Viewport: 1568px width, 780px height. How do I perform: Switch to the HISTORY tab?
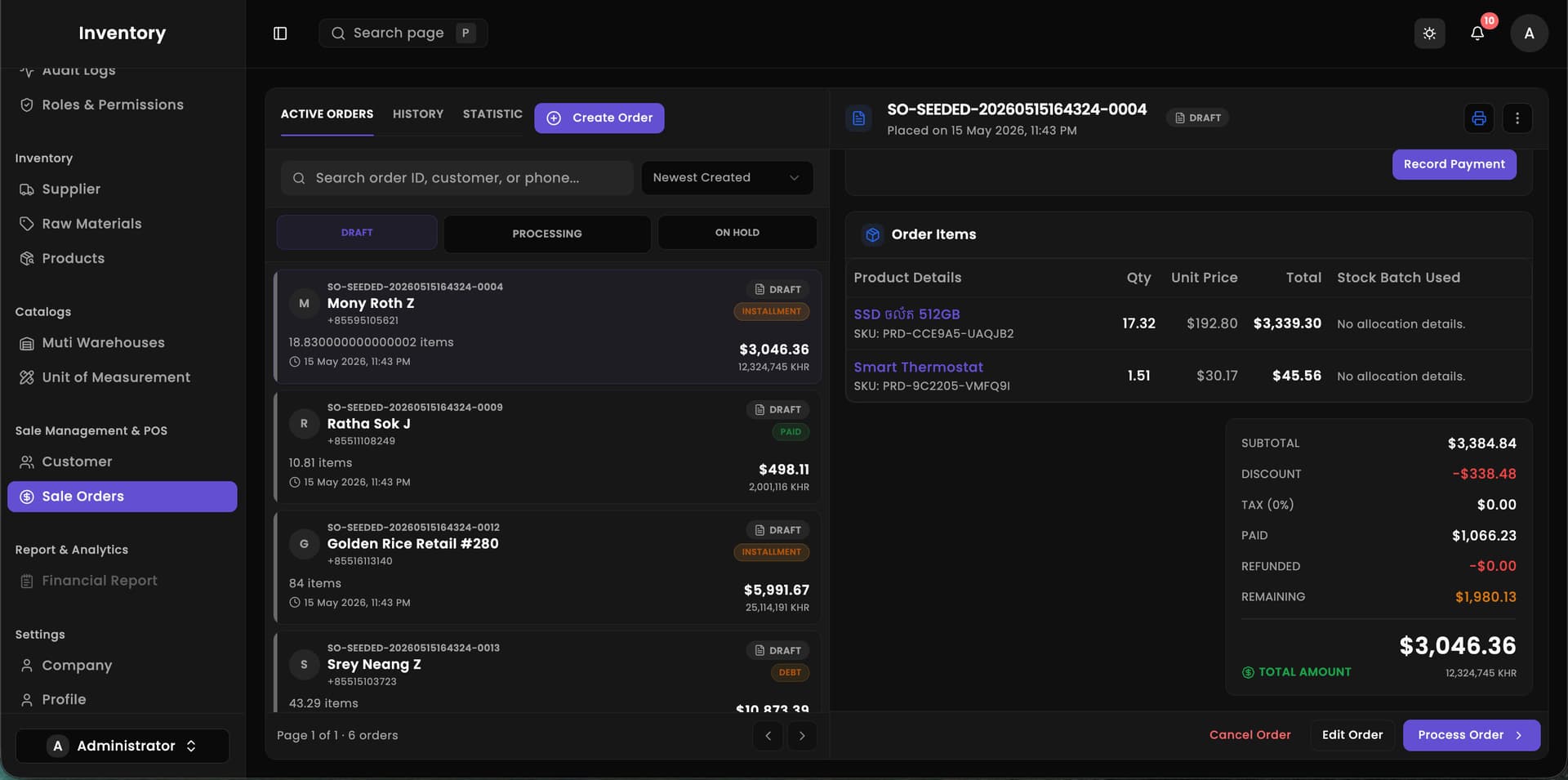point(418,114)
